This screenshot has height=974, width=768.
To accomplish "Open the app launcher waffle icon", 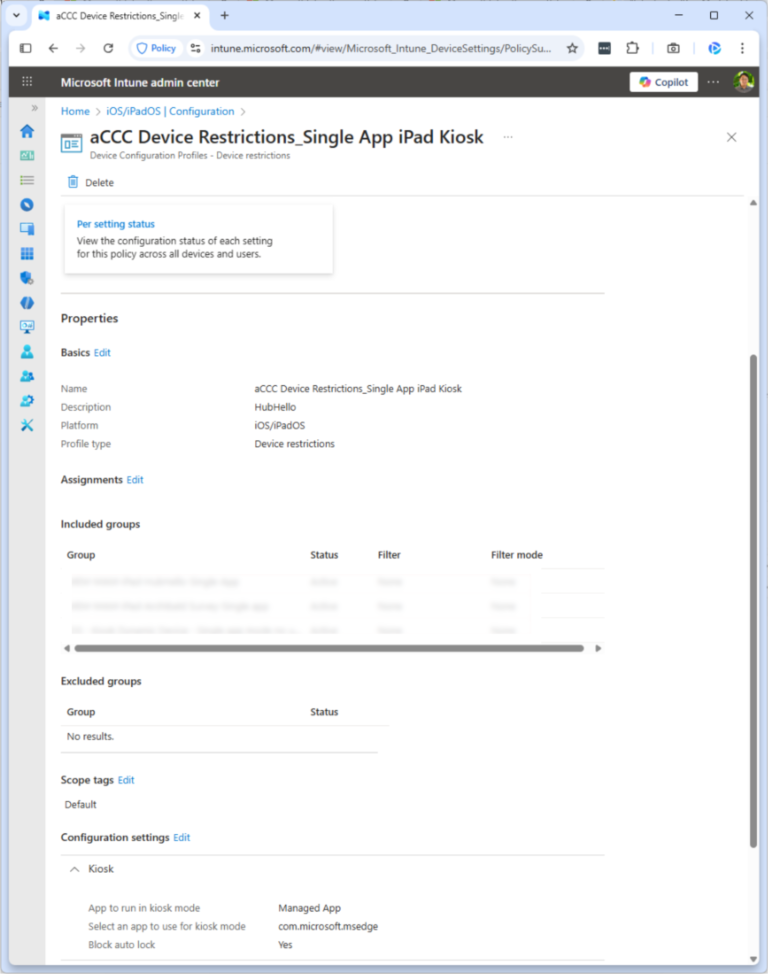I will [27, 81].
